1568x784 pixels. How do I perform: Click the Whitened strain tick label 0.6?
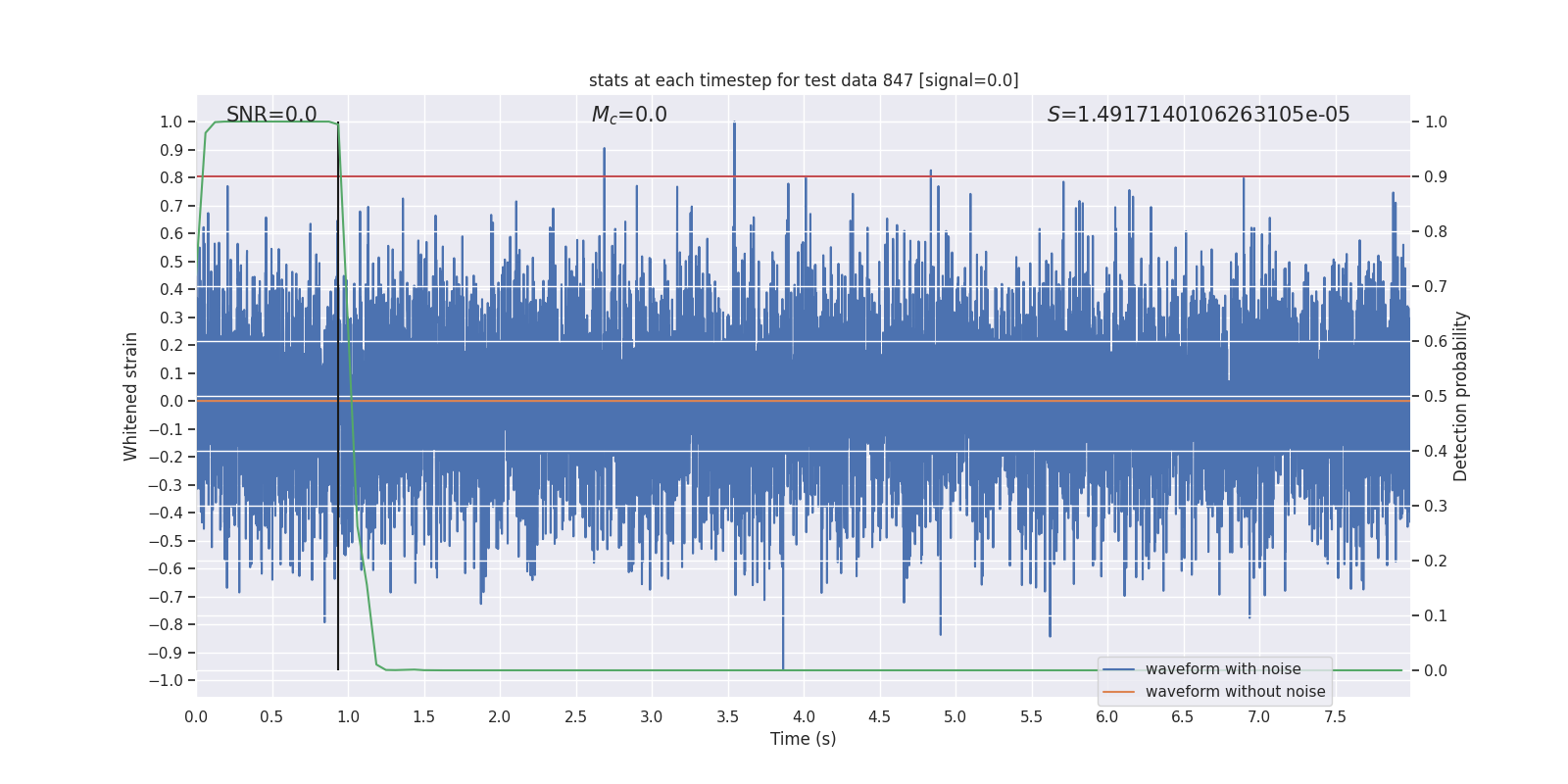point(171,233)
